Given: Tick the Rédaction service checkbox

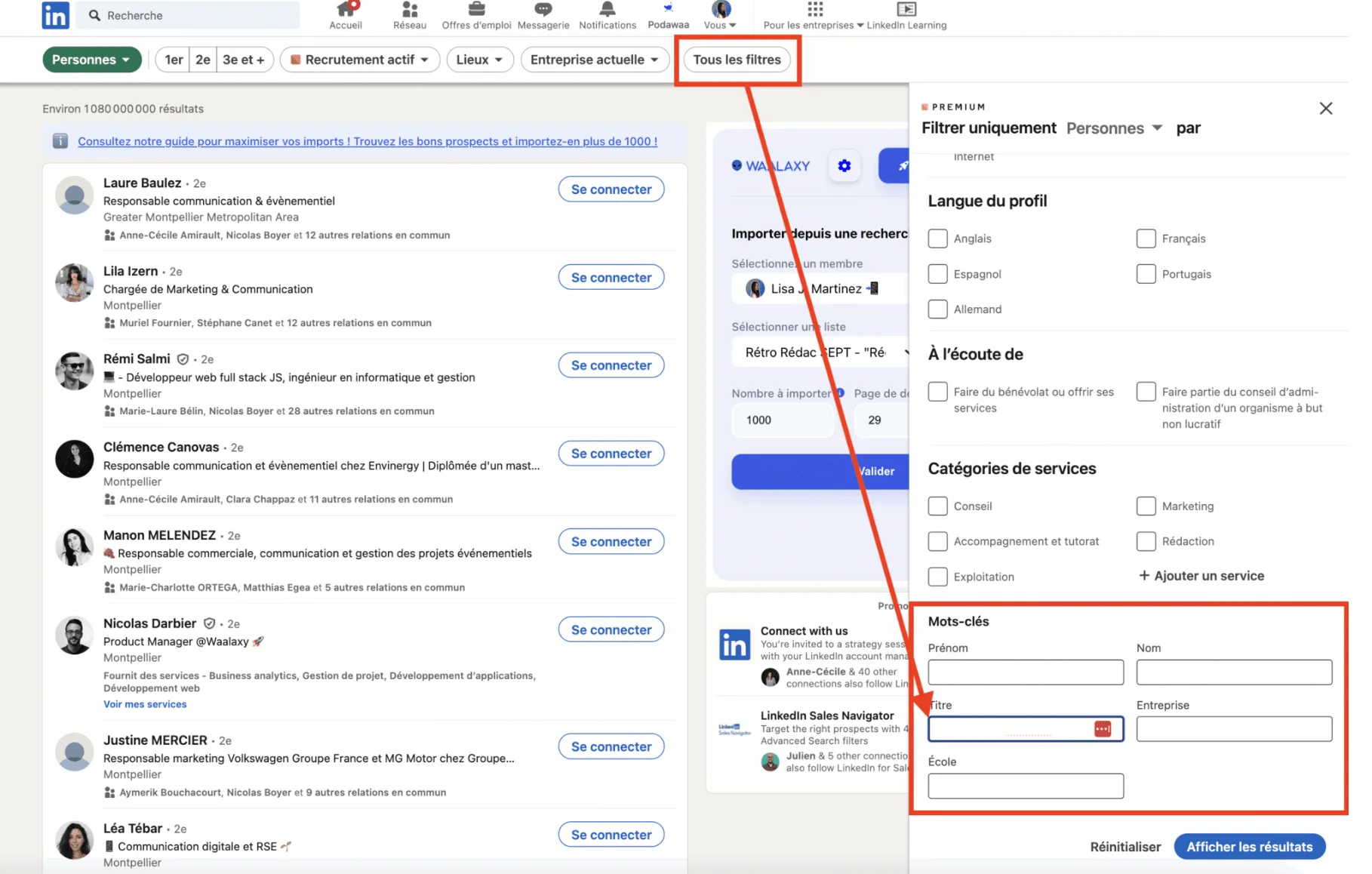Looking at the screenshot, I should click(1146, 541).
